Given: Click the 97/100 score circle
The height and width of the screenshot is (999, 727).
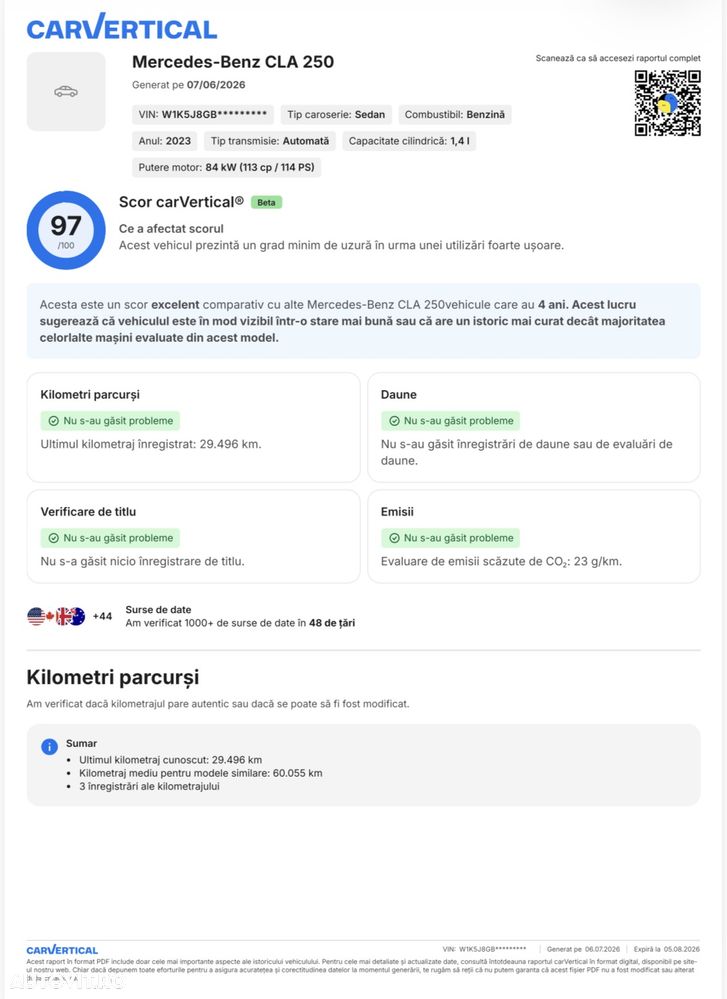Looking at the screenshot, I should pyautogui.click(x=66, y=230).
